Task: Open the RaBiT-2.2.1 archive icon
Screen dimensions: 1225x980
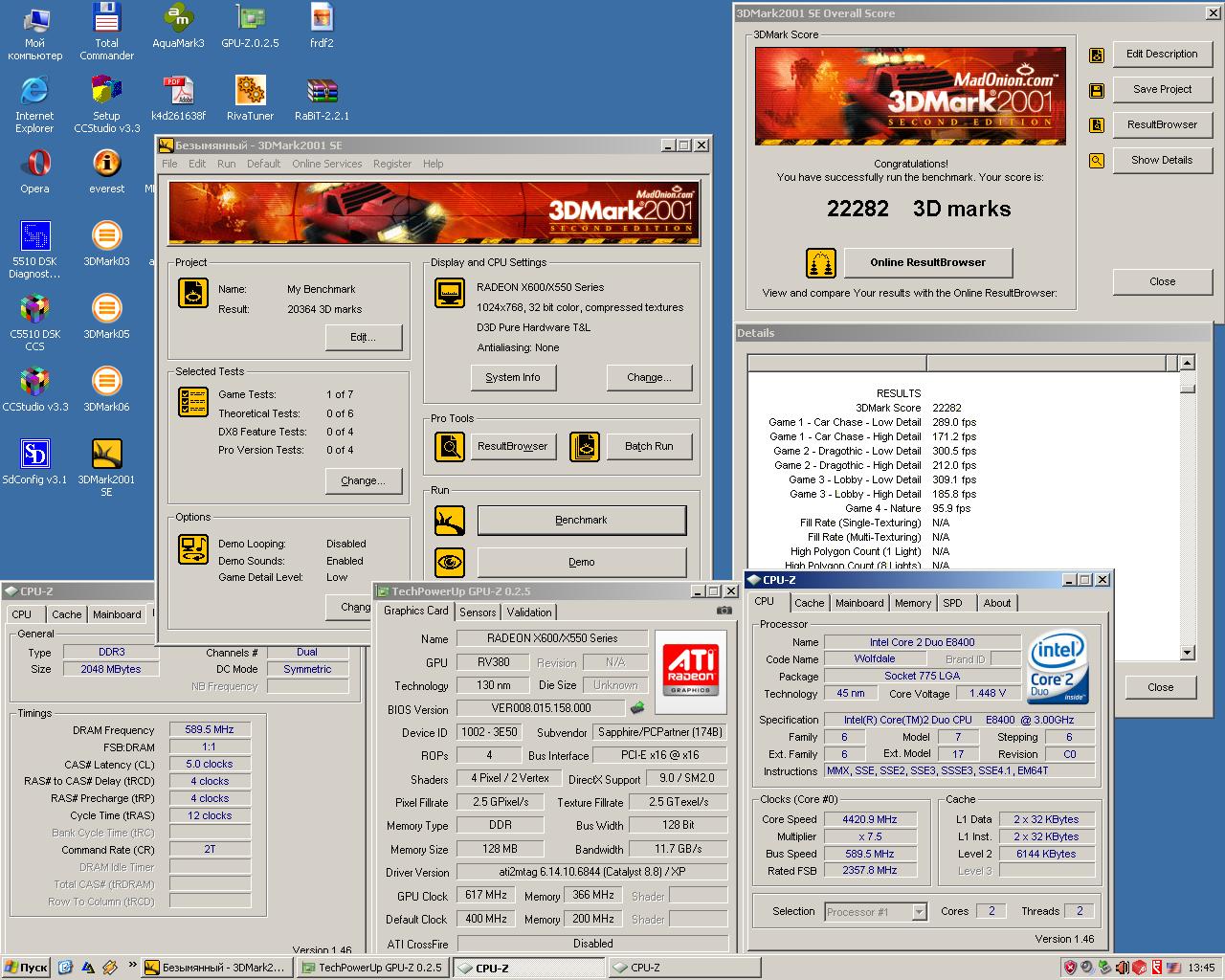Action: click(322, 98)
